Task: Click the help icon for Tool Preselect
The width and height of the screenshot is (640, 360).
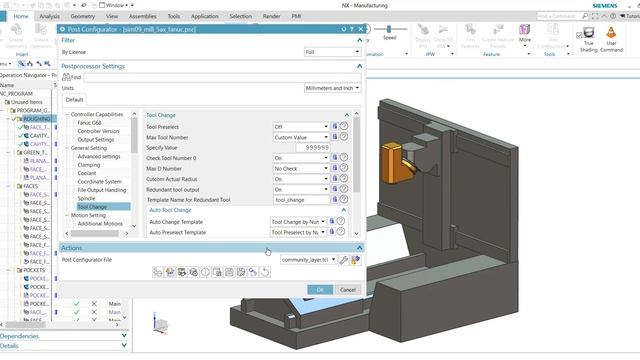Action: coord(344,127)
